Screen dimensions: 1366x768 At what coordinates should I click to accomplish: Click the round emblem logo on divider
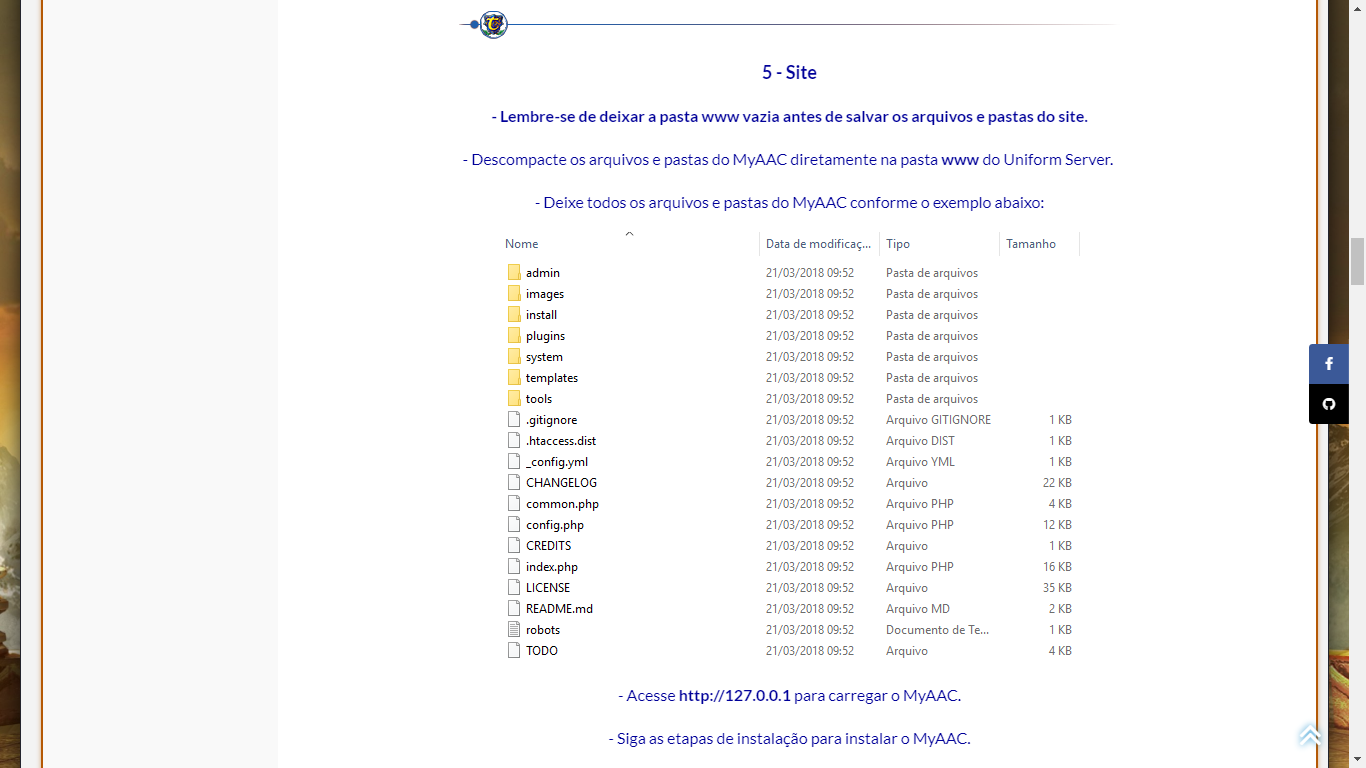tap(493, 24)
